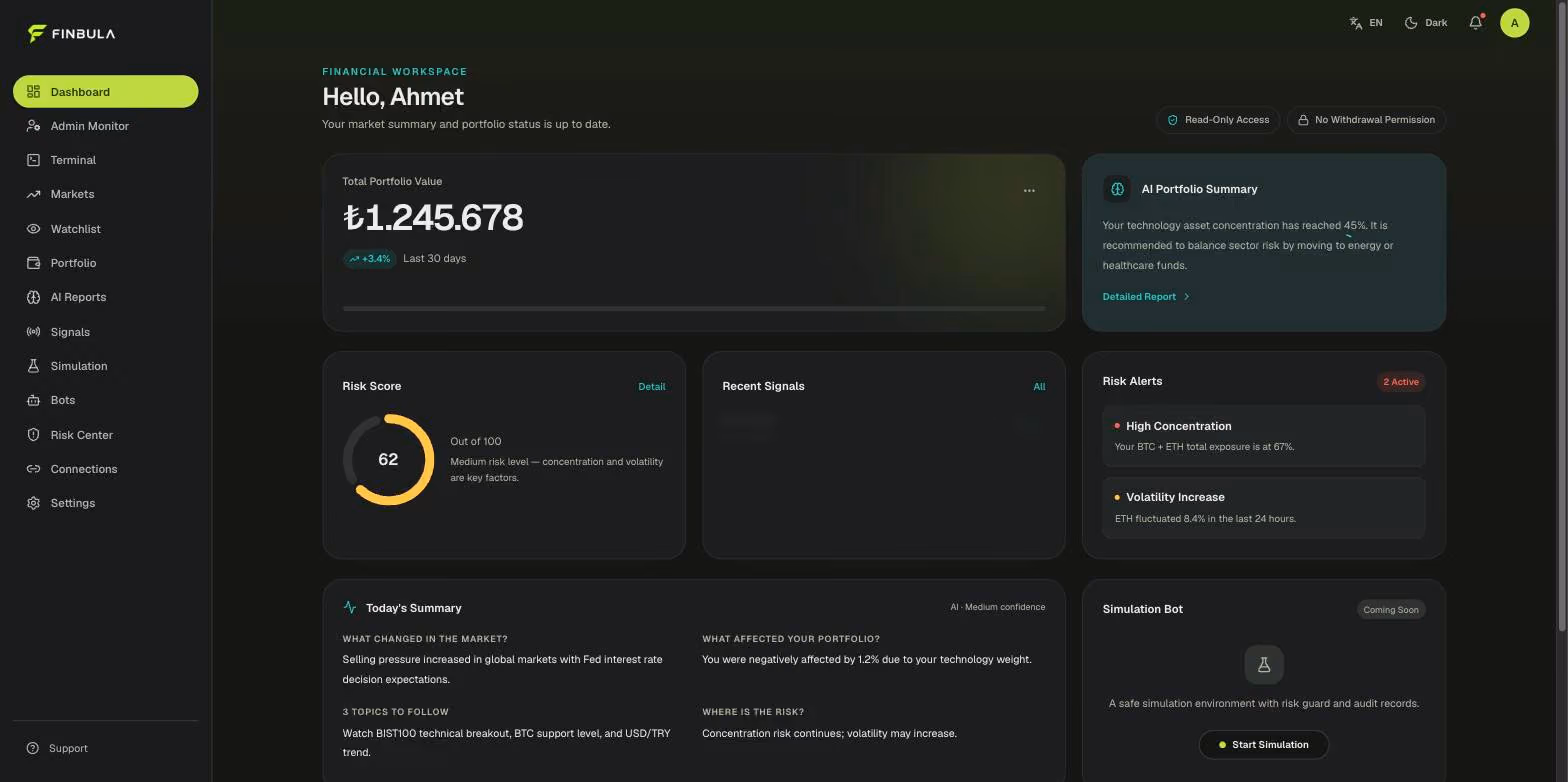Click the AI Reports brain icon
This screenshot has width=1568, height=782.
click(33, 297)
